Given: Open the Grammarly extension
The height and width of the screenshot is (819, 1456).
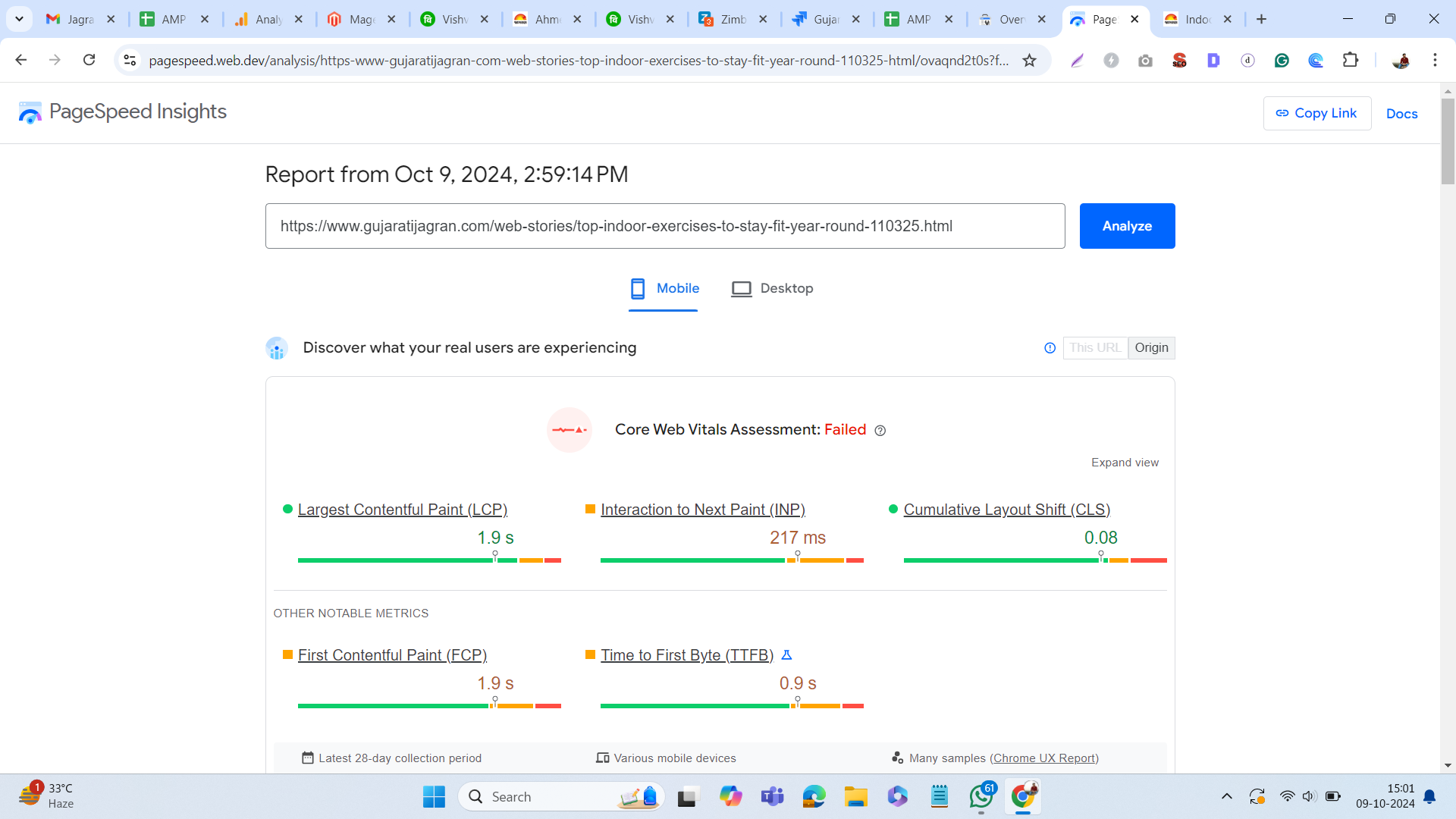Looking at the screenshot, I should click(1282, 60).
